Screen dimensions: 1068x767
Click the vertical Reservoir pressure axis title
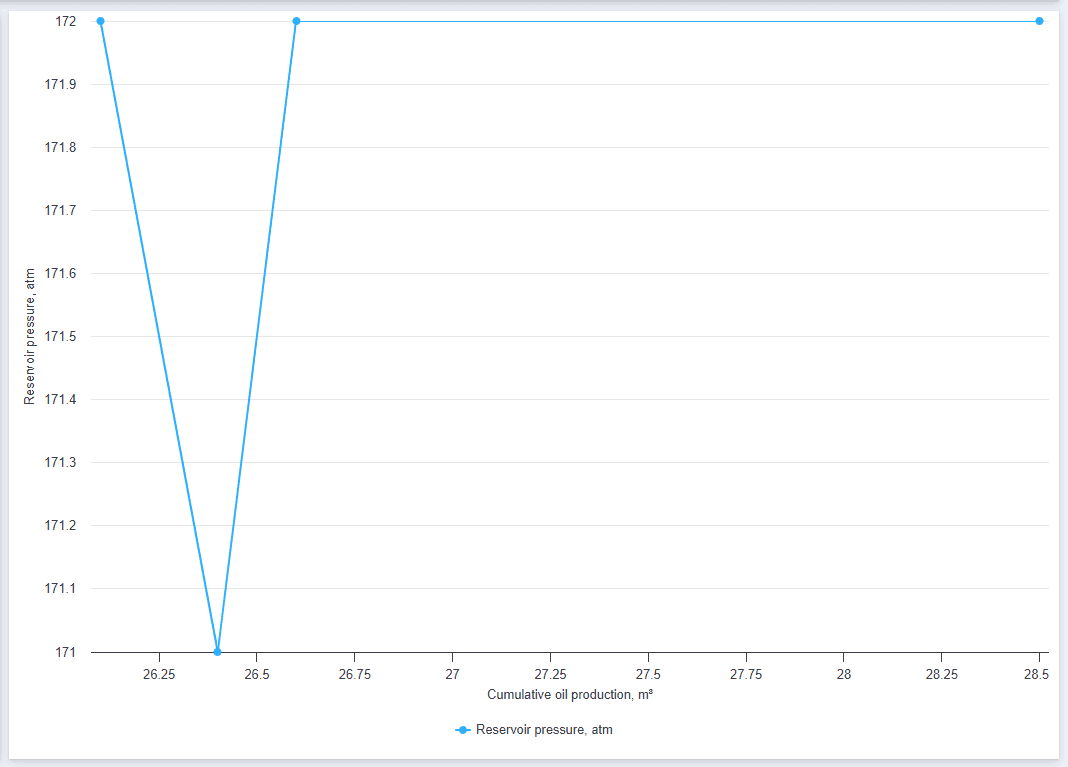pyautogui.click(x=29, y=336)
